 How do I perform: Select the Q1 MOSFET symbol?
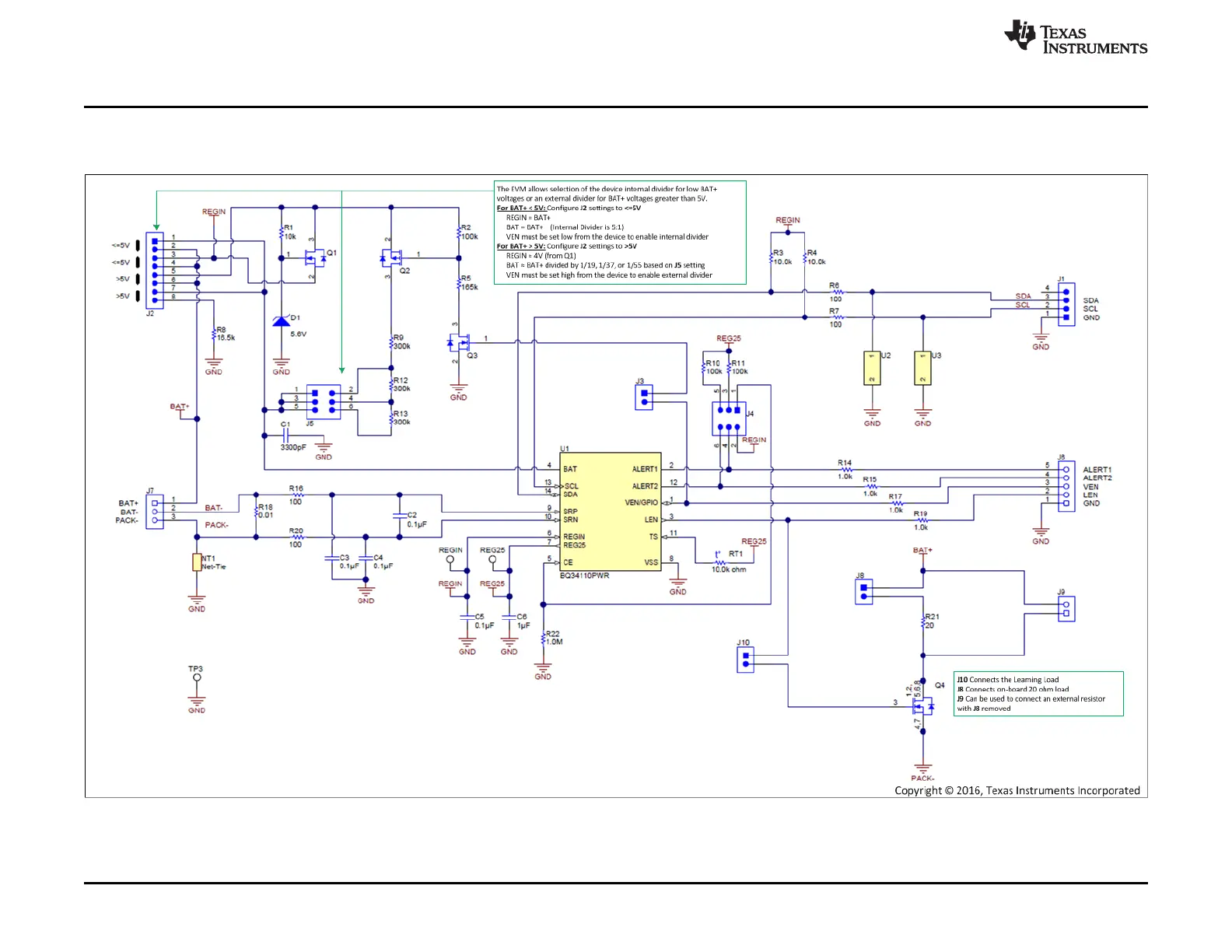315,257
